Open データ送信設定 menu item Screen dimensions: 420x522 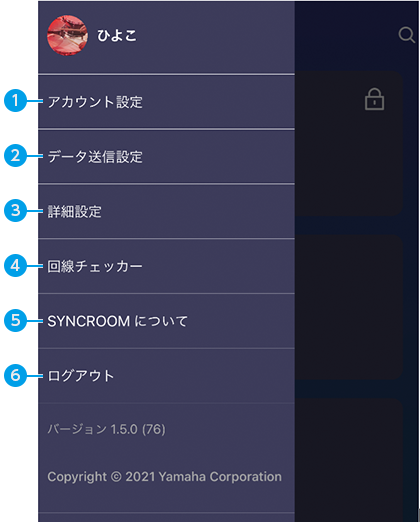pyautogui.click(x=166, y=157)
